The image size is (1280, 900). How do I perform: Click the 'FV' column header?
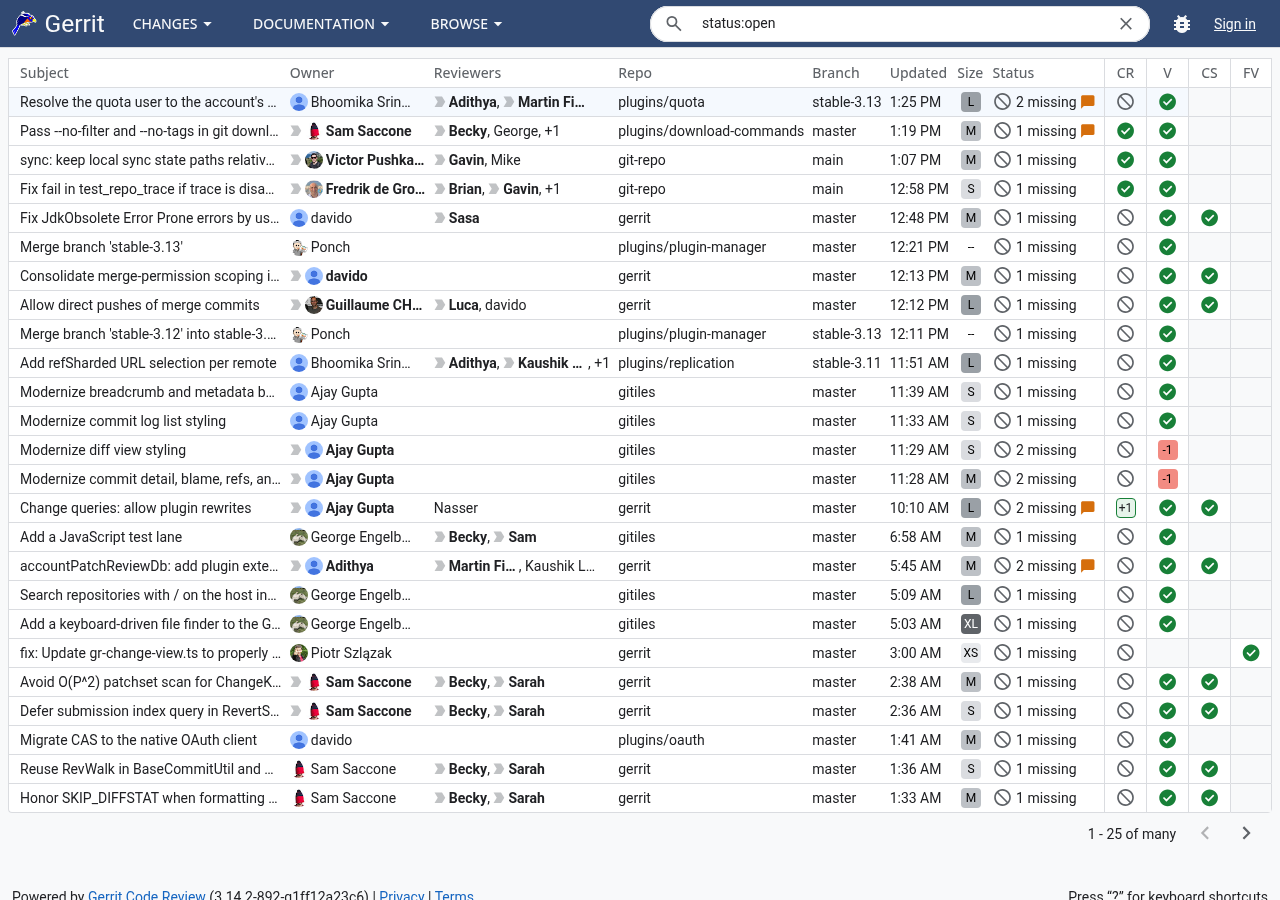1251,73
